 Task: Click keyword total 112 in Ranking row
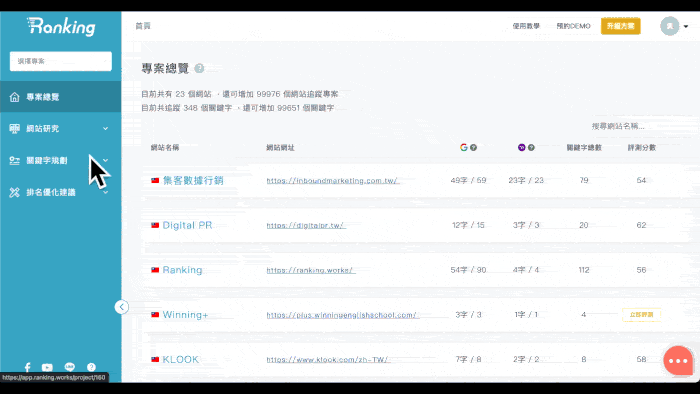pos(584,270)
